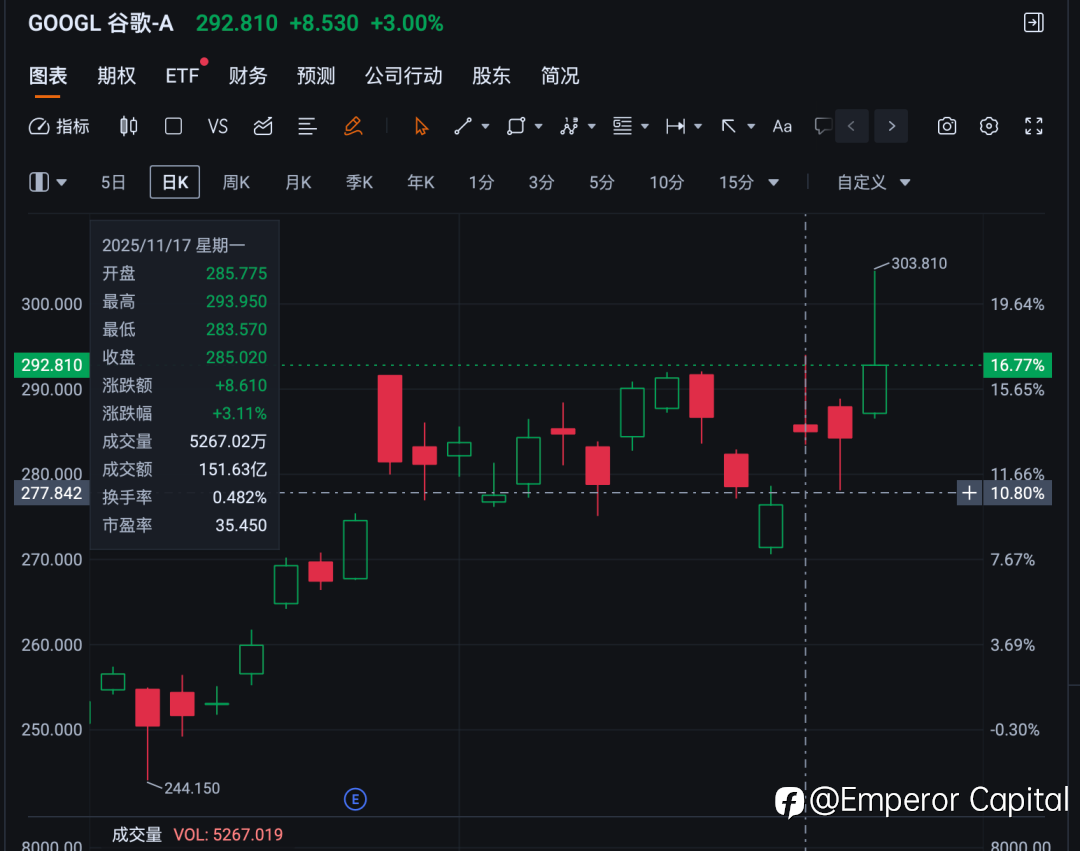Click the 16.77% percentage axis label

[x=1017, y=365]
